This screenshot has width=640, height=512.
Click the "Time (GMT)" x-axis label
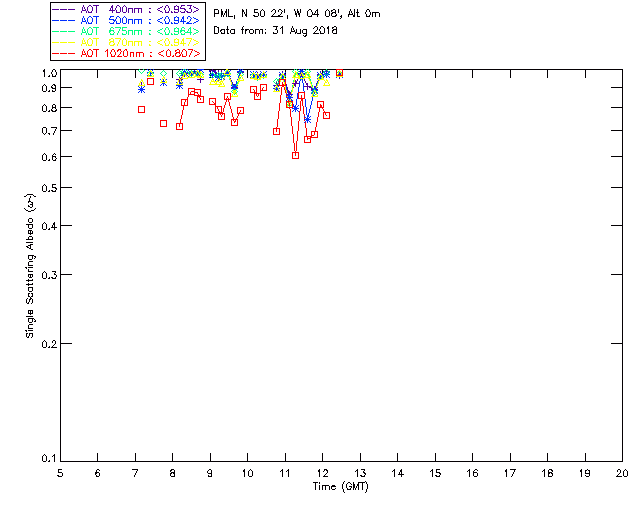[x=340, y=487]
